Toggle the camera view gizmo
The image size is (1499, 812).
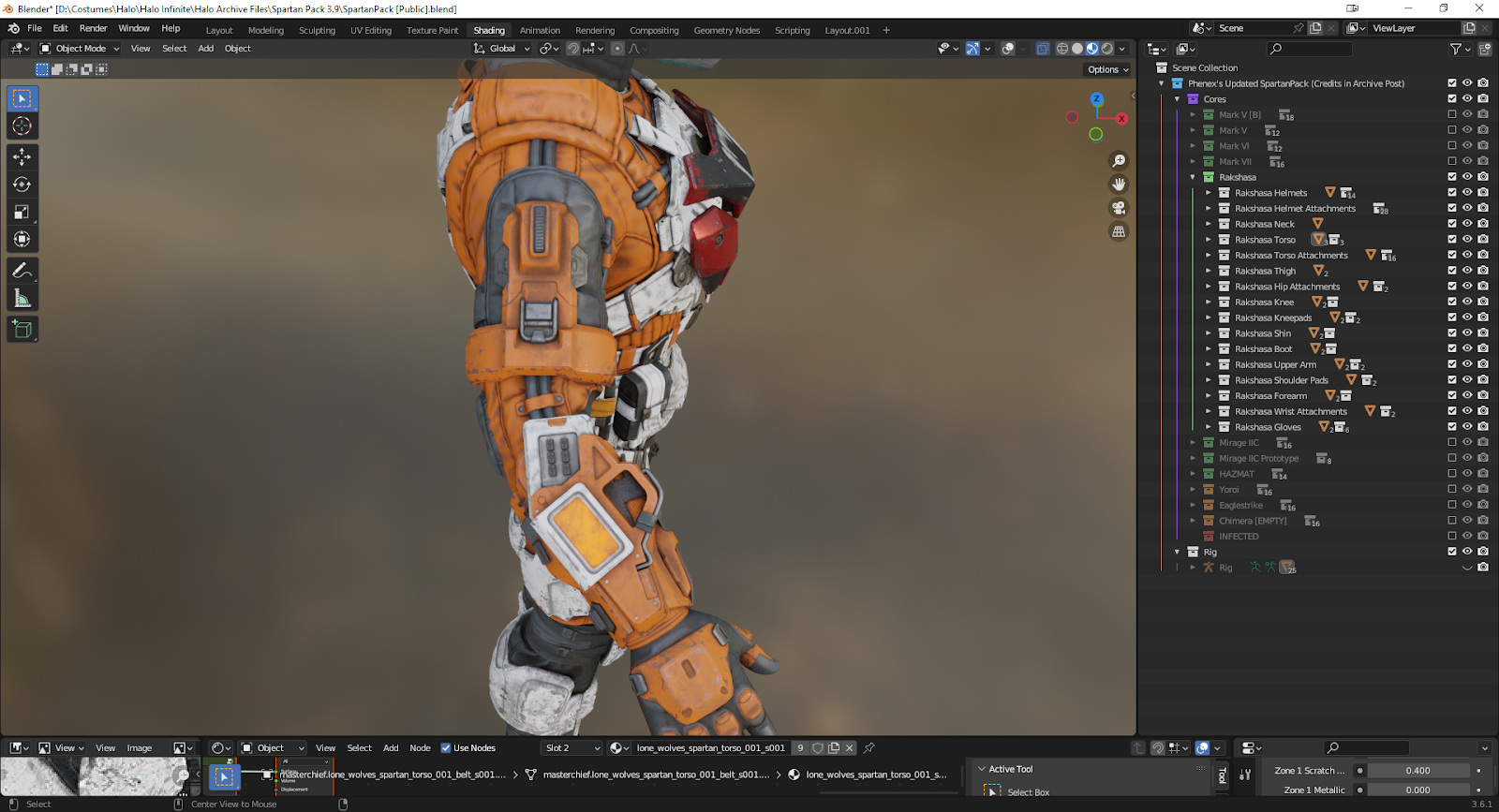pos(1119,208)
